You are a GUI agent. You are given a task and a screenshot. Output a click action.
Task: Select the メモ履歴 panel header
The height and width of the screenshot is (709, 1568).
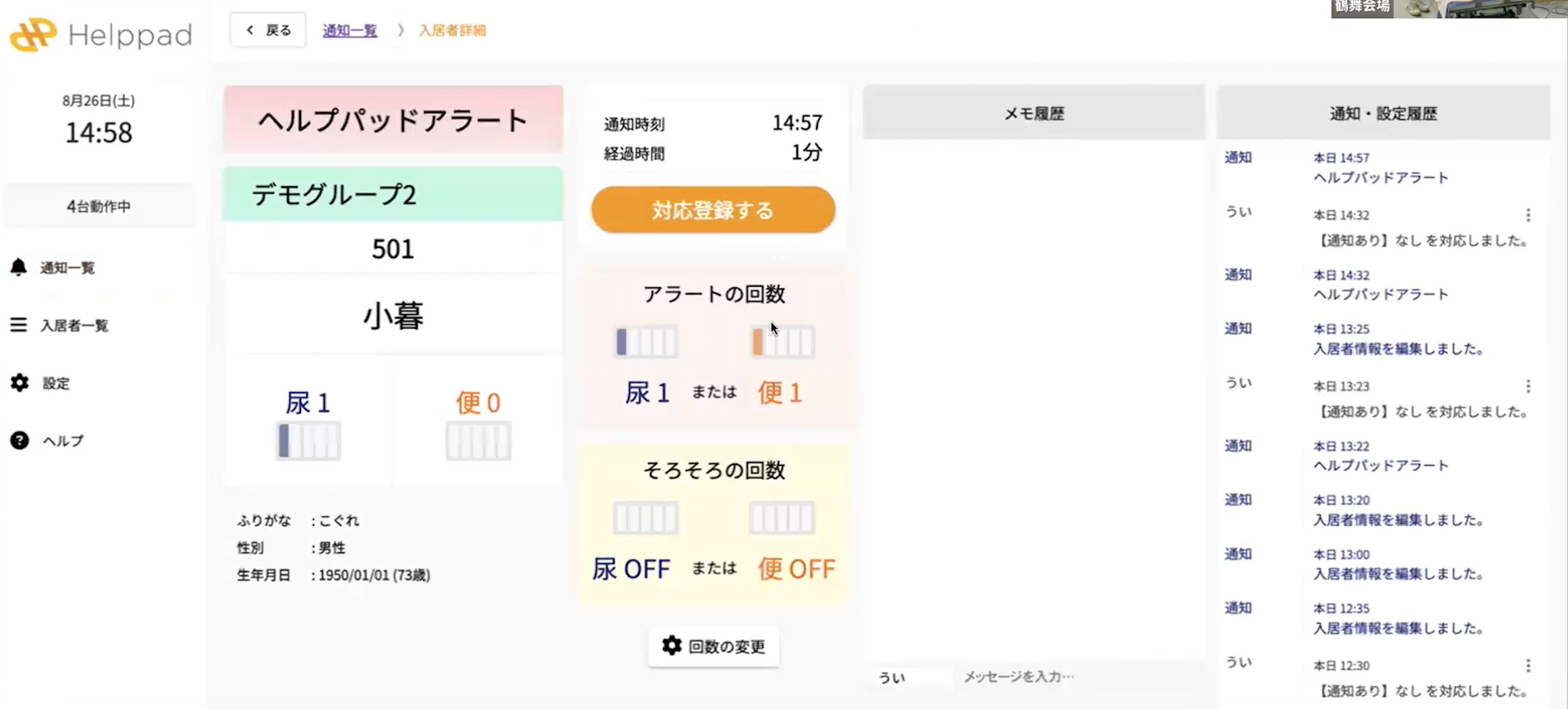click(x=1034, y=113)
